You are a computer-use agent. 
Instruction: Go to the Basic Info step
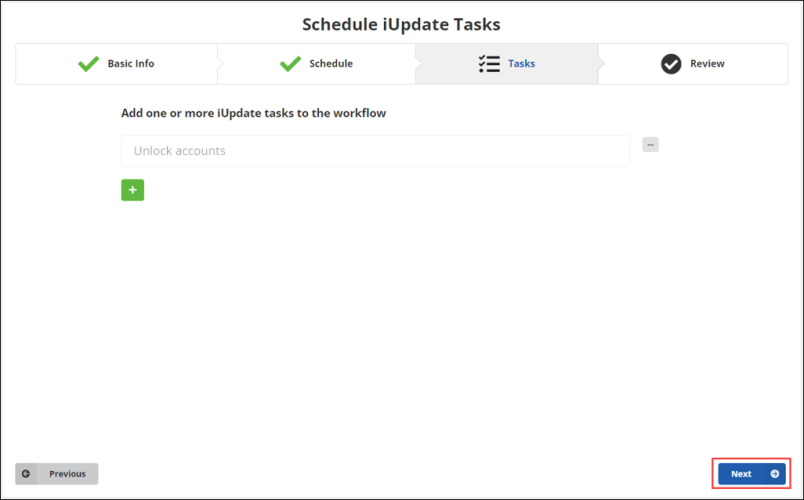131,64
